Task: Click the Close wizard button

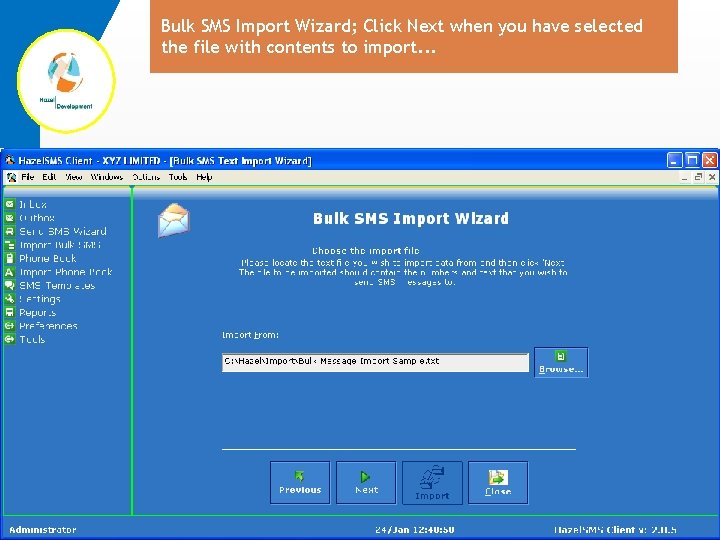Action: (x=498, y=483)
